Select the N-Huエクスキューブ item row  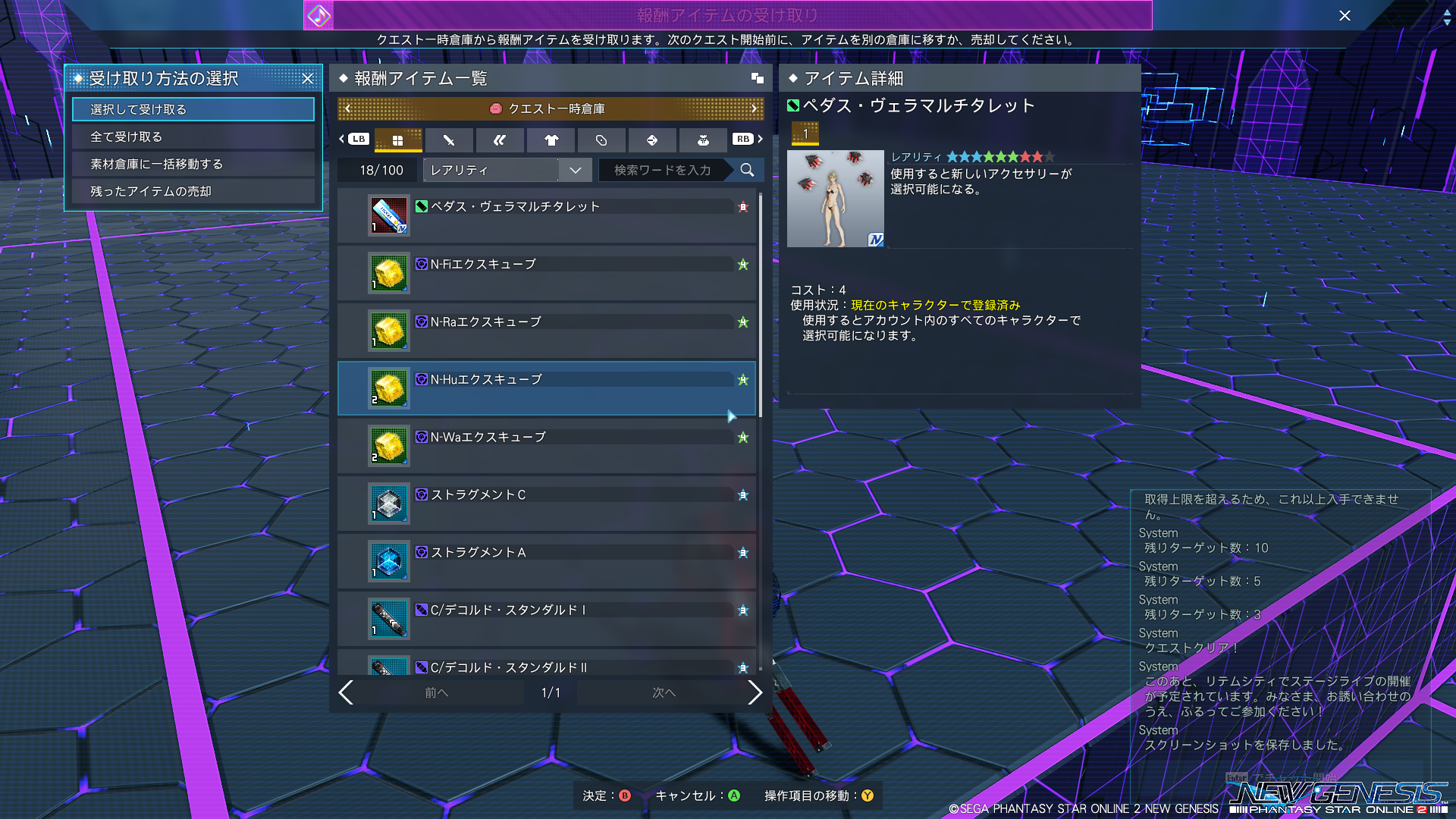(547, 388)
